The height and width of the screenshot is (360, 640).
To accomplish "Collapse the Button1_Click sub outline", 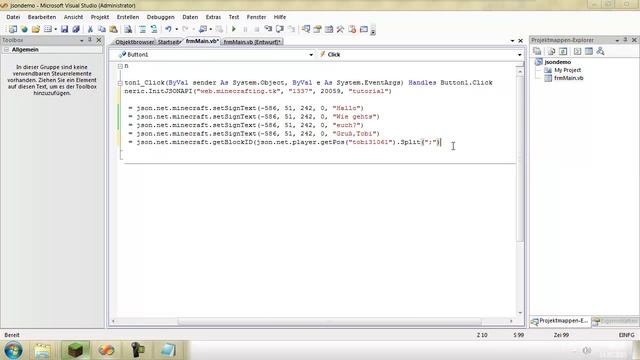I will (120, 83).
